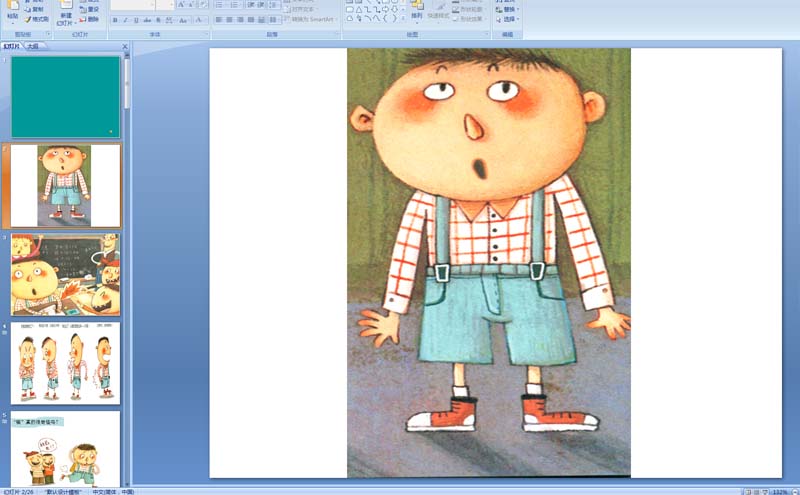
Task: Click the clear formatting icon
Action: click(203, 5)
